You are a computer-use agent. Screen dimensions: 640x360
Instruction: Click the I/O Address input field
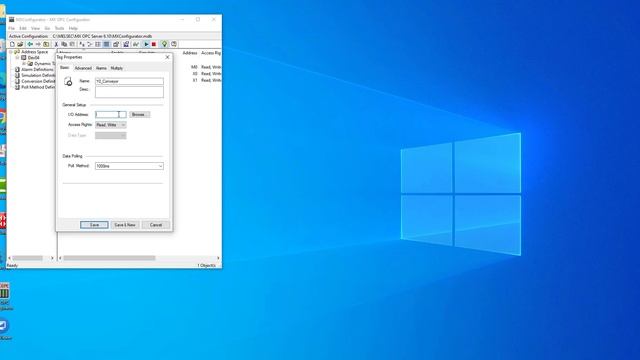click(111, 115)
